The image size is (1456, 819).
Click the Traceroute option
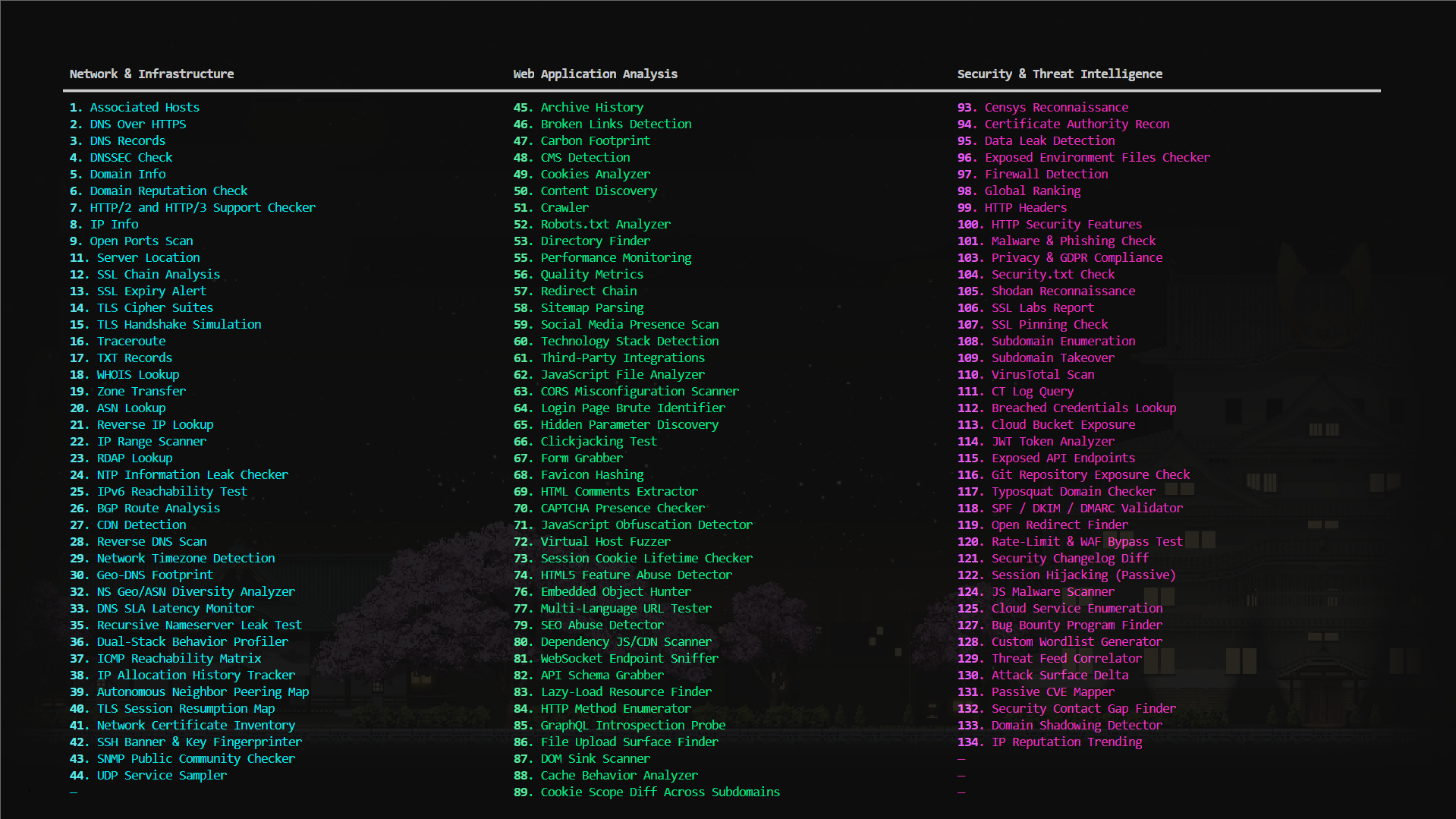tap(131, 342)
